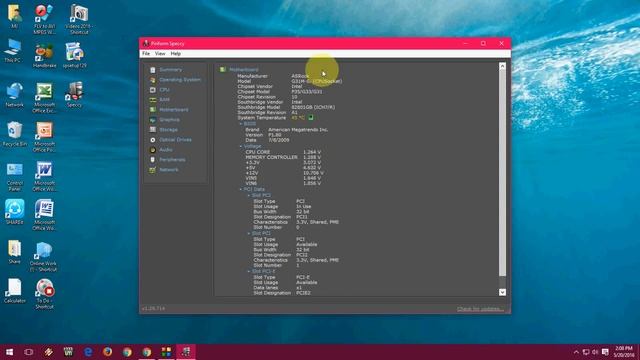Click the +12V voltage row

point(284,173)
